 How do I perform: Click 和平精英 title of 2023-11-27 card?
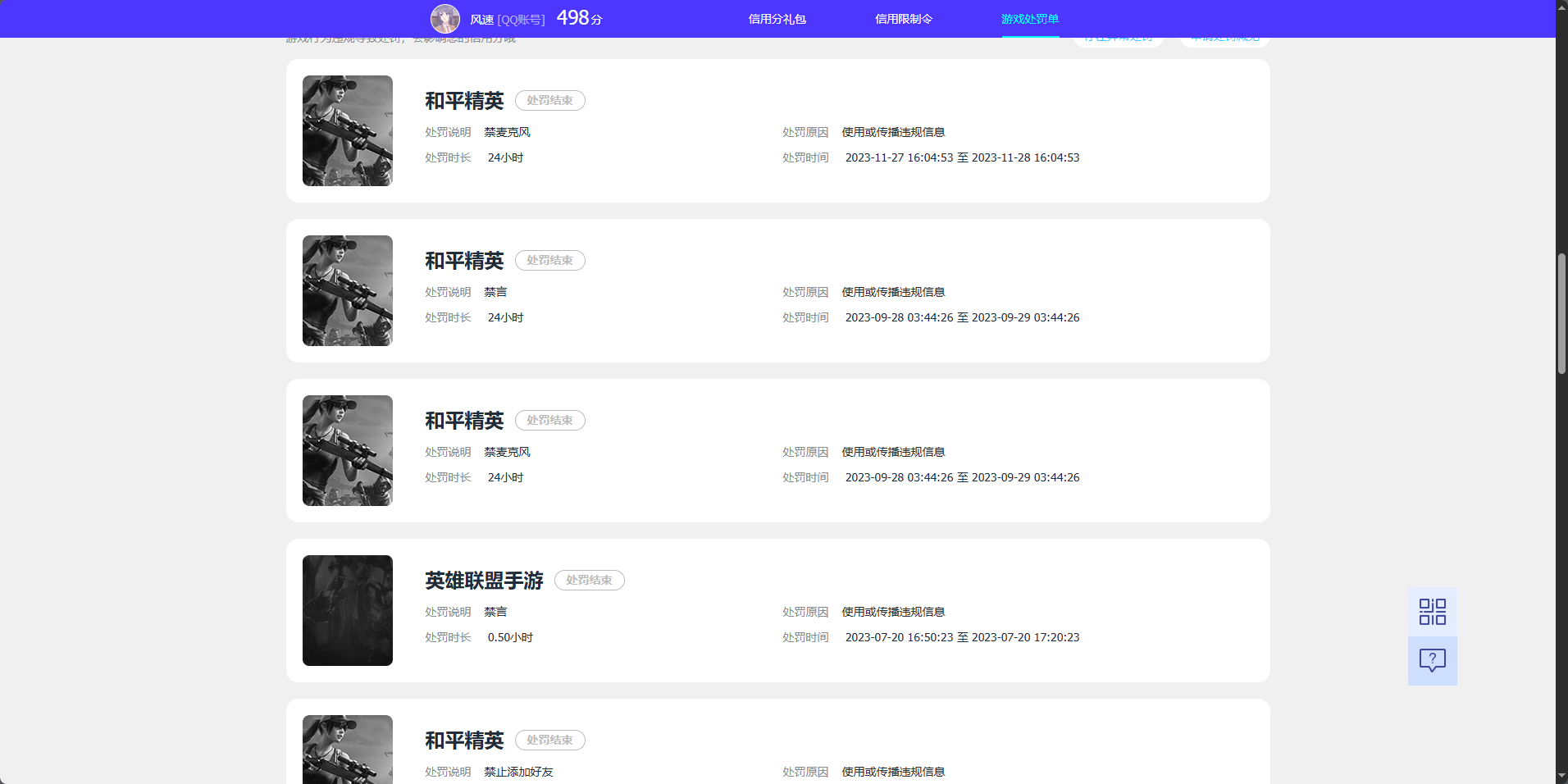[464, 101]
